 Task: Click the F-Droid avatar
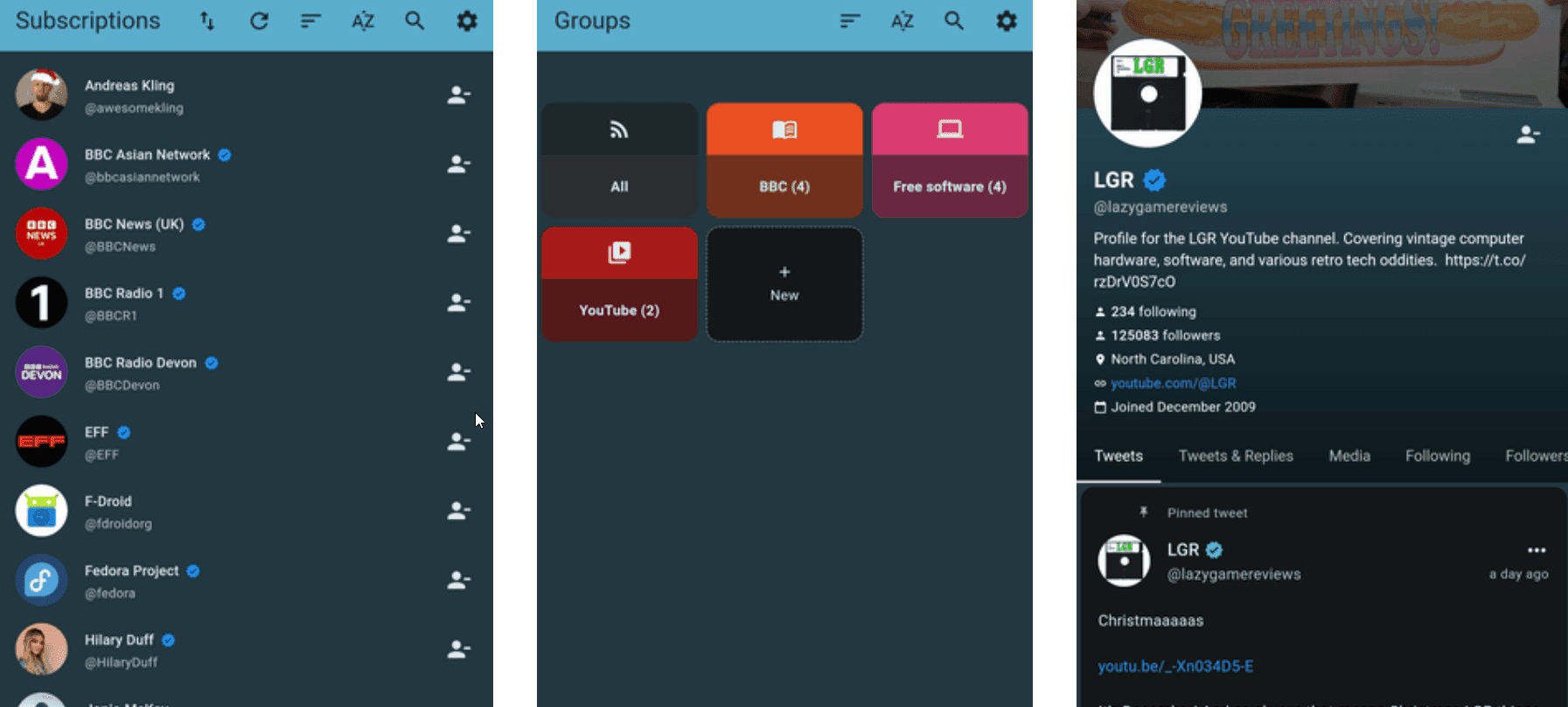pos(41,511)
